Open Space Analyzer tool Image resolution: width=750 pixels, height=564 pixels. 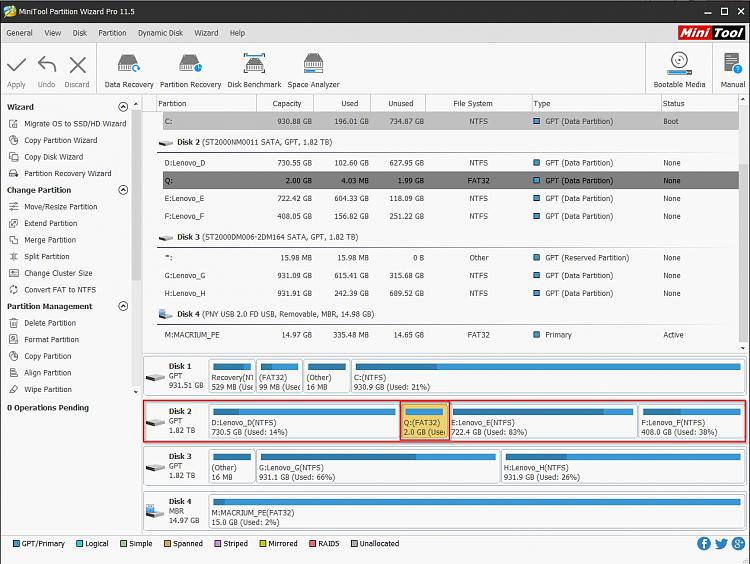pos(313,71)
